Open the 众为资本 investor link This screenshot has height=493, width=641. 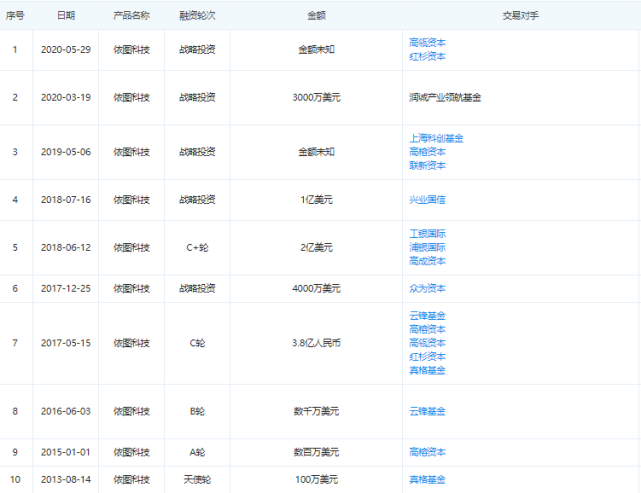point(427,288)
